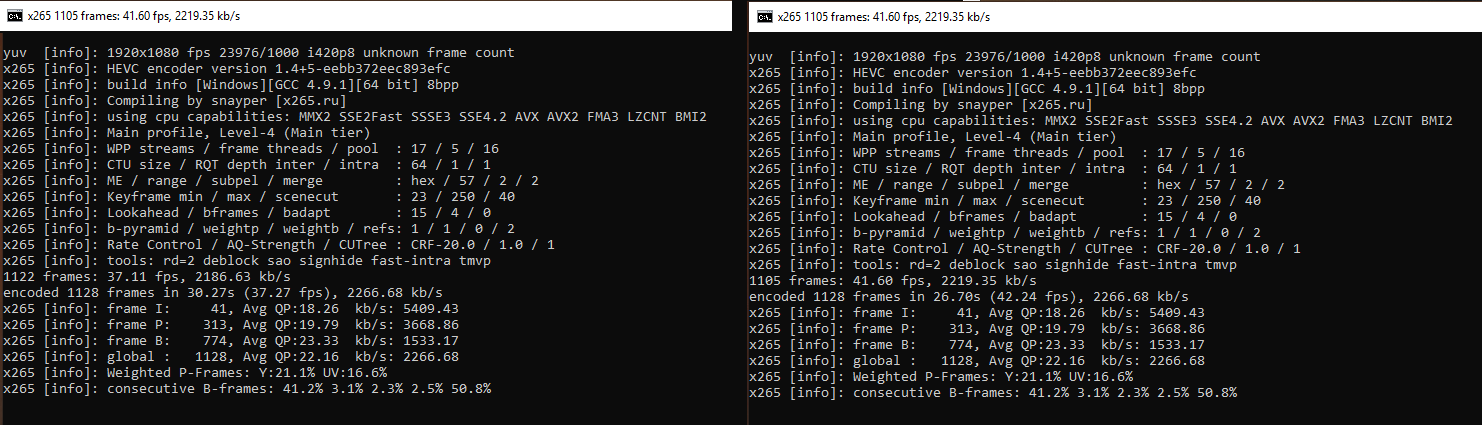Click the 'encoded 1128 frames in 26.70s' line

click(968, 297)
